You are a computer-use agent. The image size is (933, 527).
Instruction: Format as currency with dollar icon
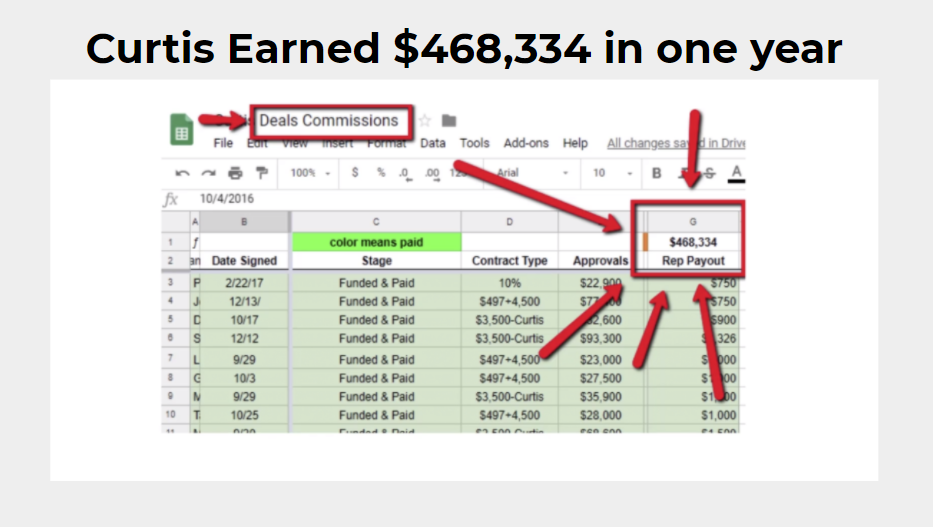pyautogui.click(x=355, y=173)
